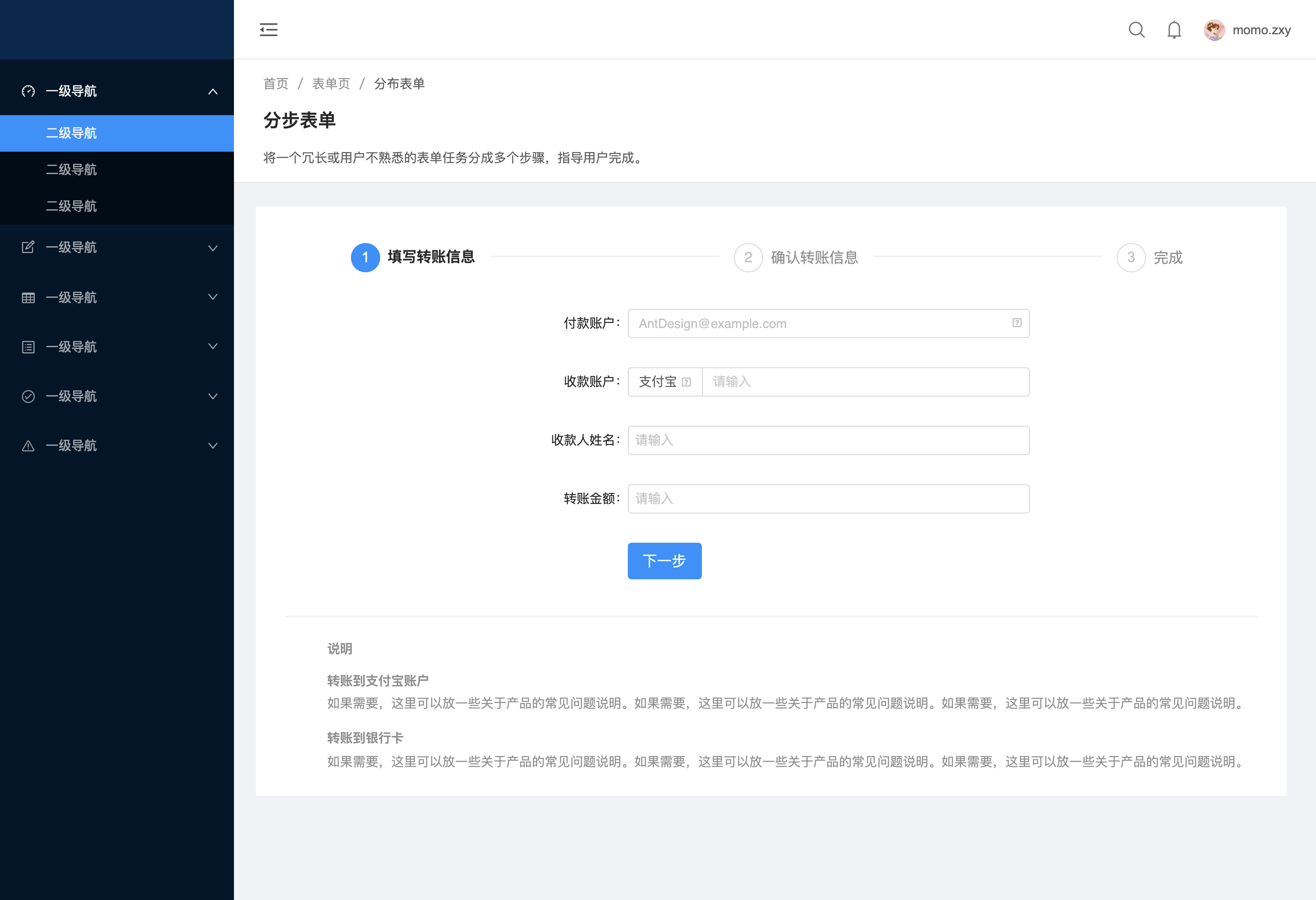Collapse the first 一级导航 with up chevron
This screenshot has height=900, width=1316.
213,91
